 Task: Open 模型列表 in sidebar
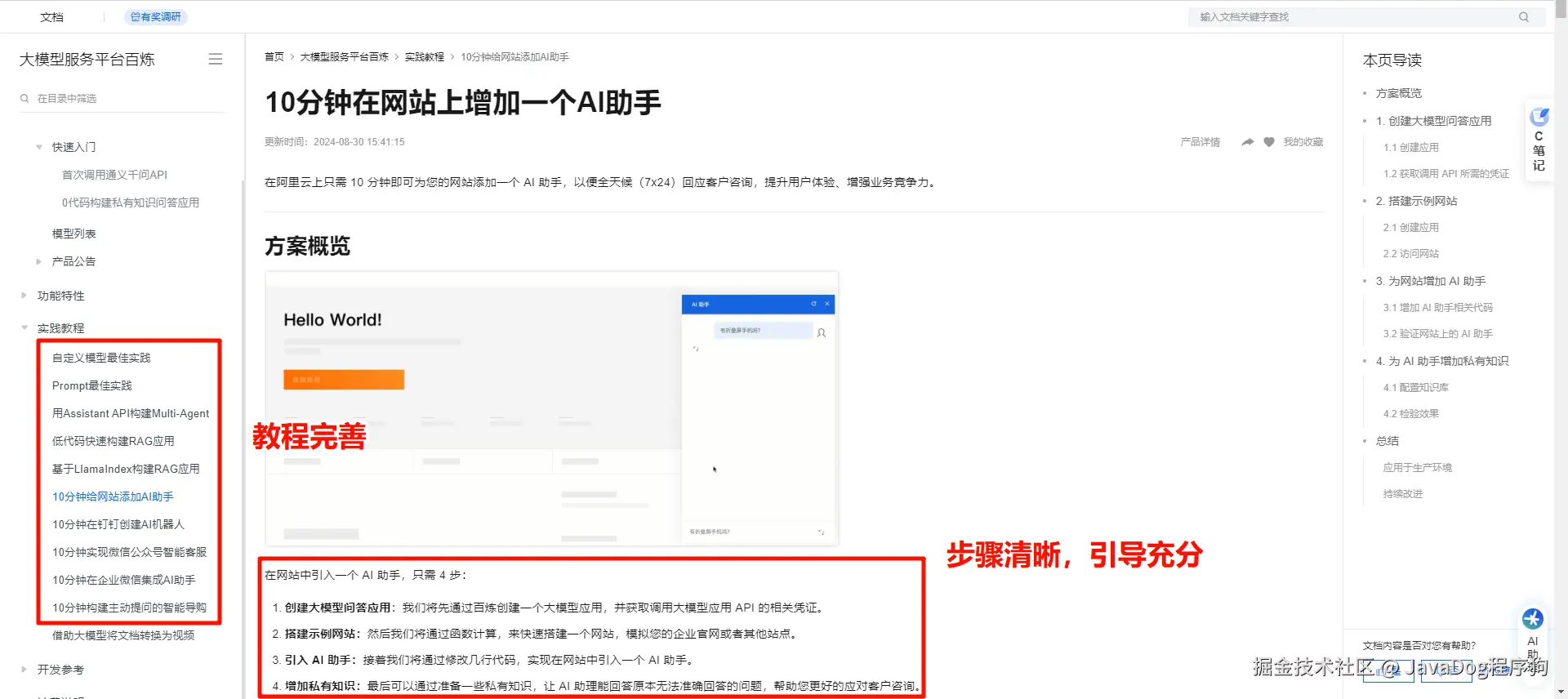(x=74, y=234)
